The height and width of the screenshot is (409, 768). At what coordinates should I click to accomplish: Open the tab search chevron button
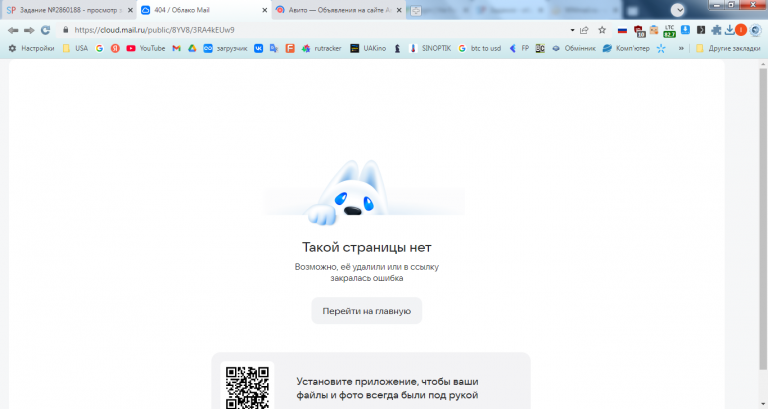coord(677,10)
